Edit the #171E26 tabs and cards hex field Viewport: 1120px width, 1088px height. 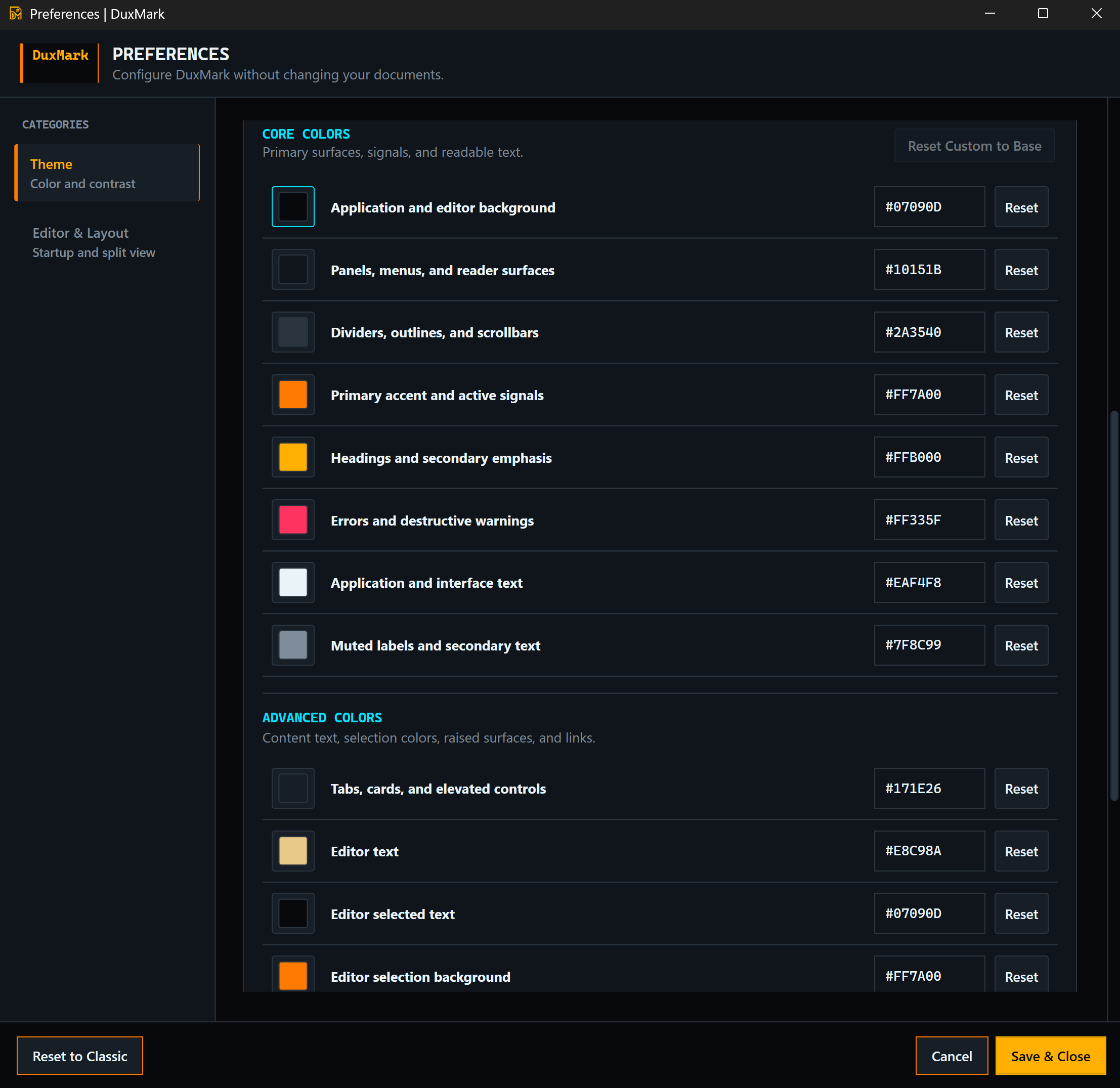click(930, 789)
